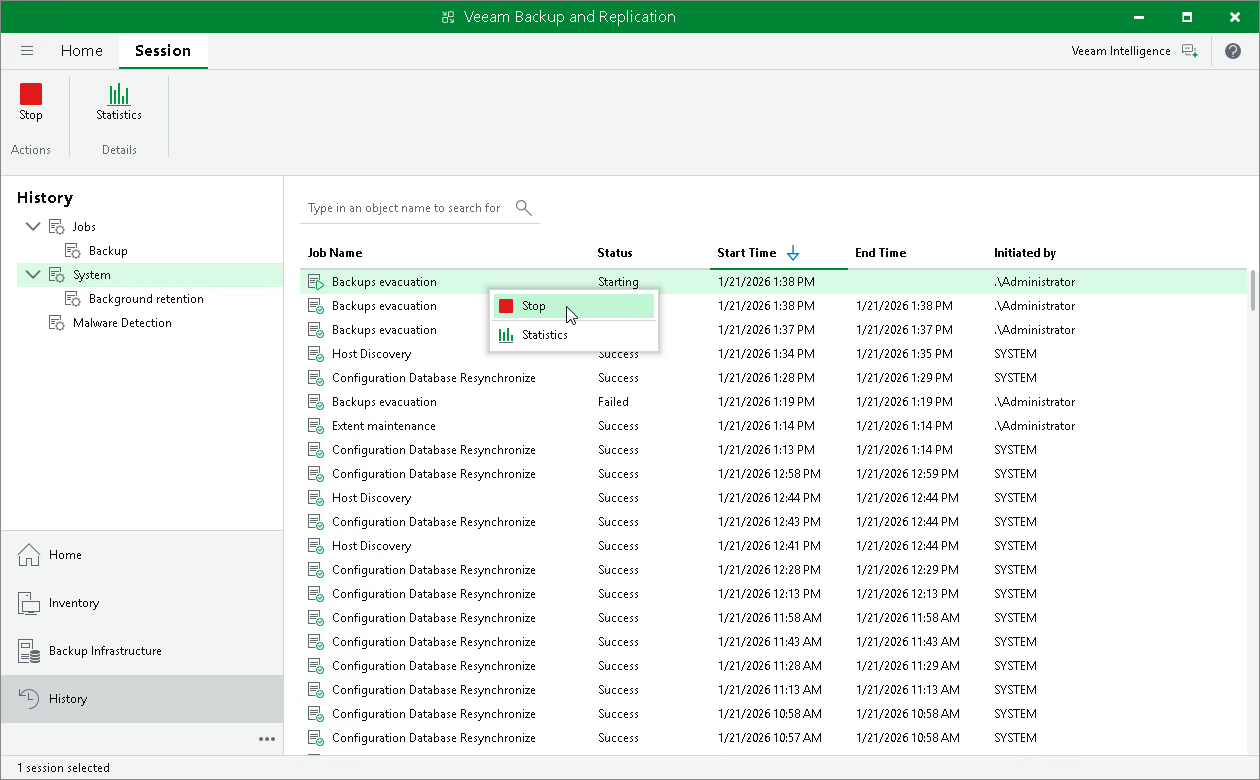
Task: Click icon of the Failed Backups evacuation row
Action: [x=316, y=402]
